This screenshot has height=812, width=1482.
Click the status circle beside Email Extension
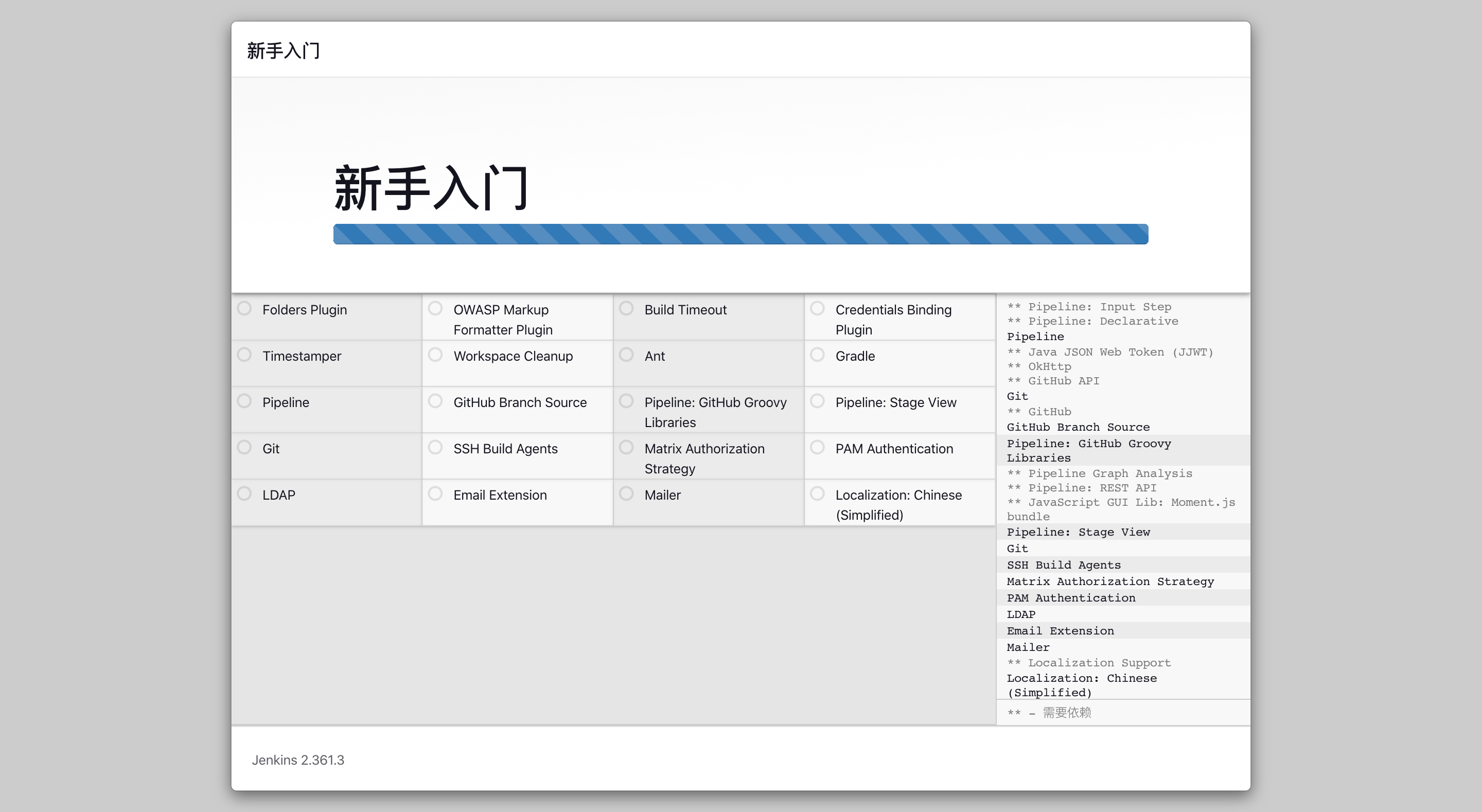(x=435, y=494)
